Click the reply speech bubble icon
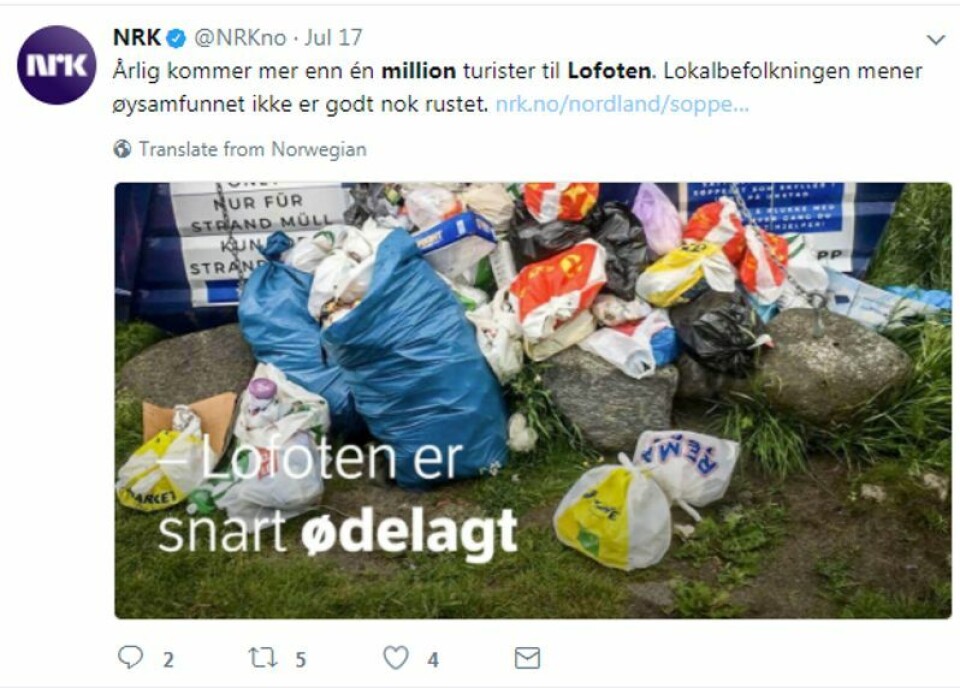The width and height of the screenshot is (960, 688). click(x=130, y=657)
